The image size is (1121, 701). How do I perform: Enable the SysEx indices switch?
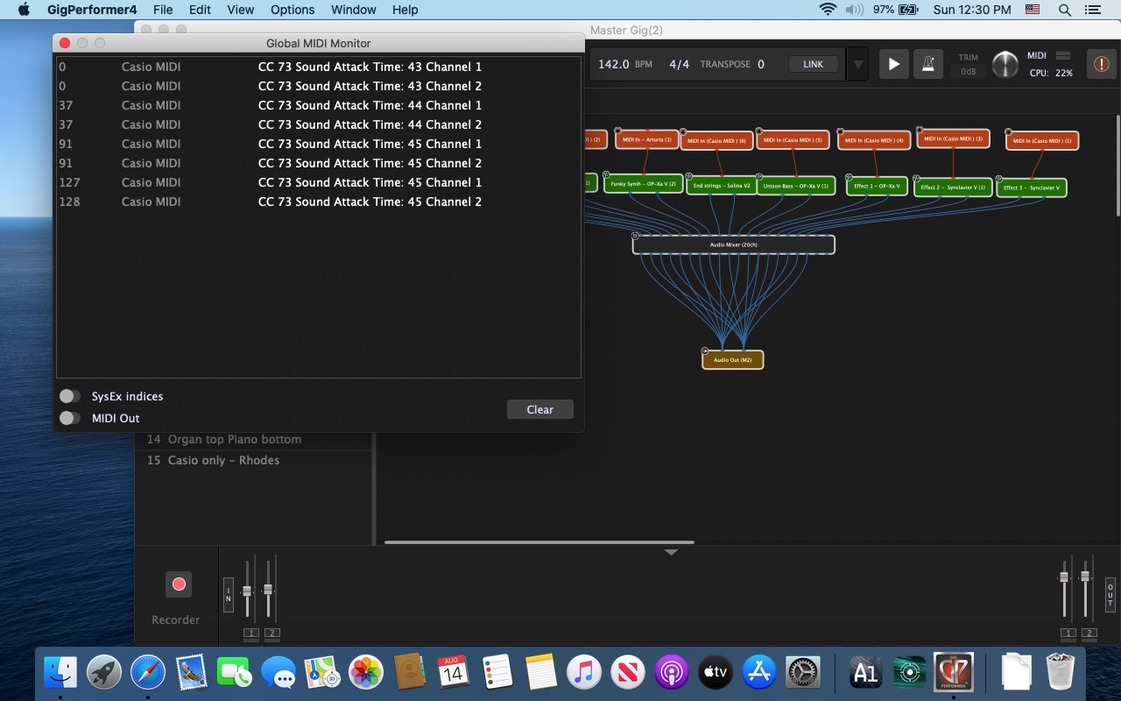pyautogui.click(x=69, y=396)
